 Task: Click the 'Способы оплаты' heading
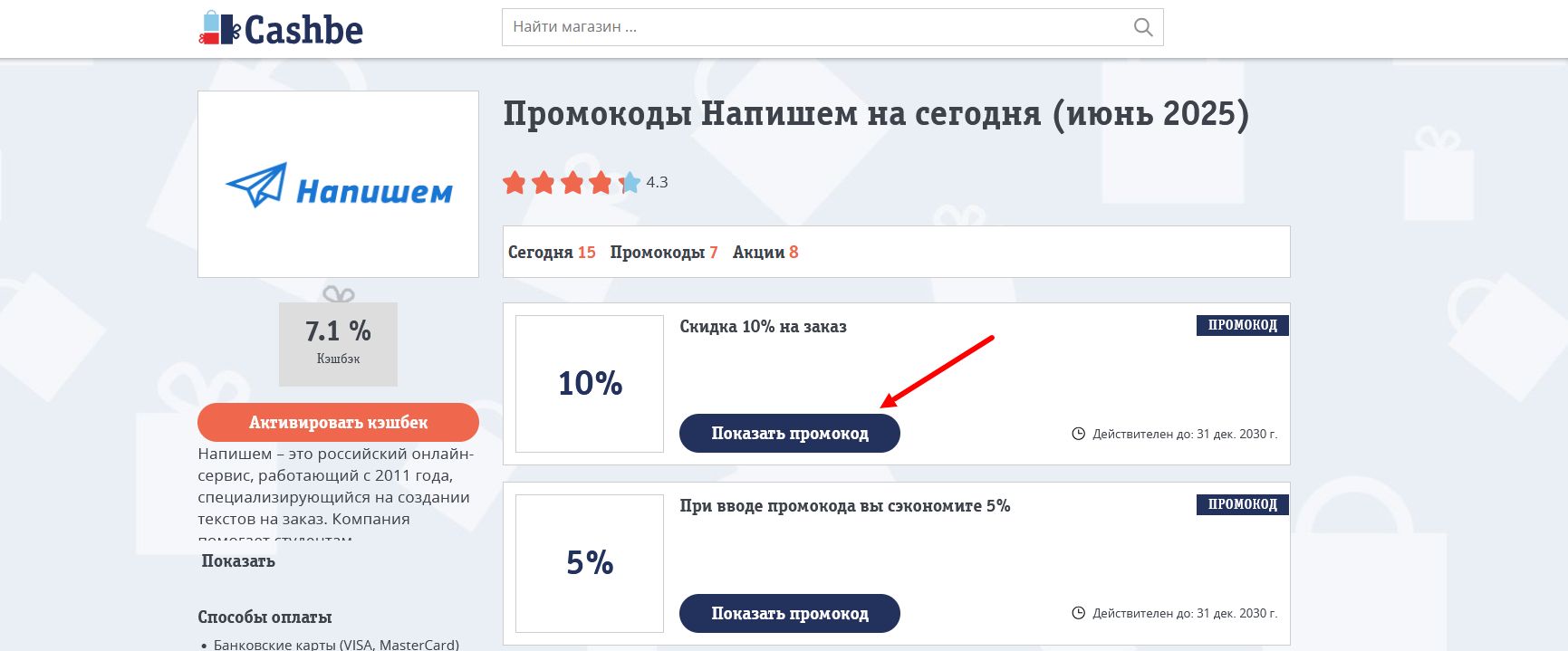[x=265, y=617]
